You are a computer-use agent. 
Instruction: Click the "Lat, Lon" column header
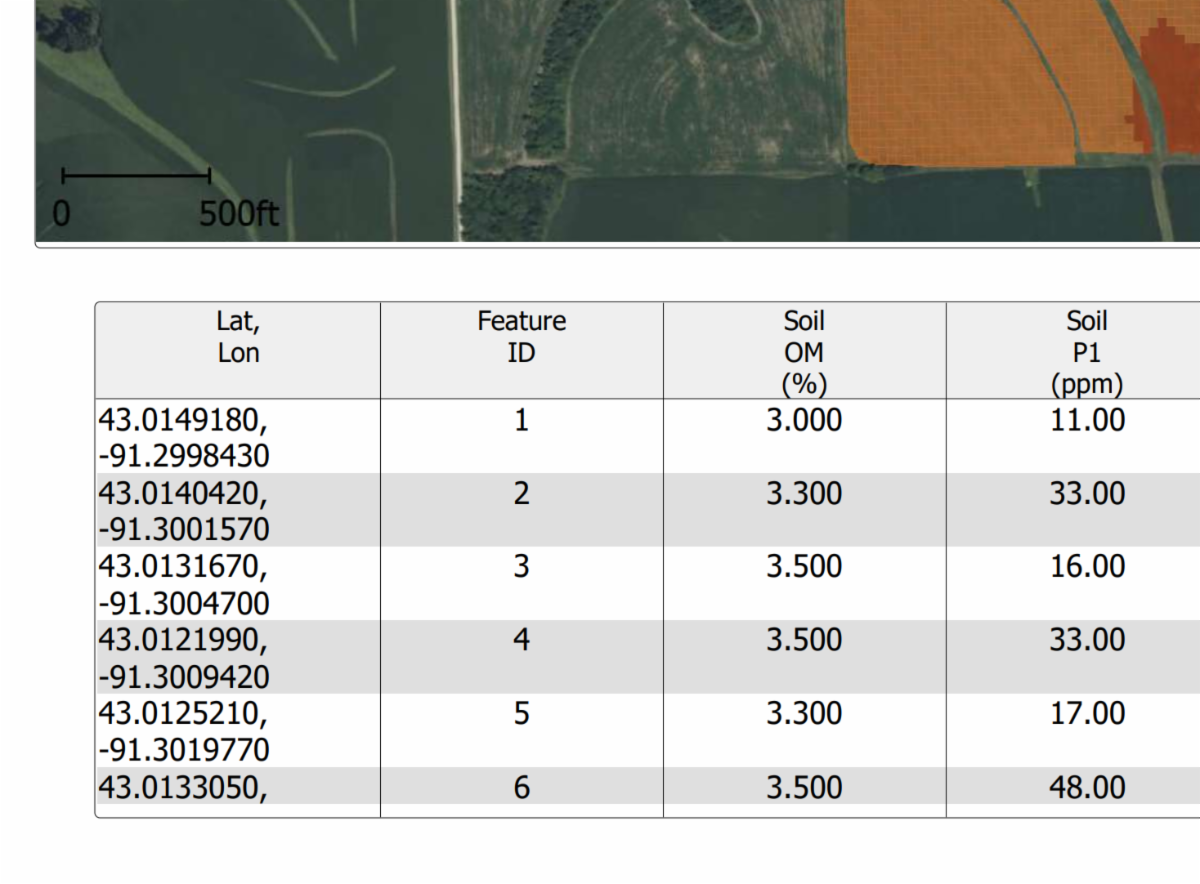coord(238,337)
